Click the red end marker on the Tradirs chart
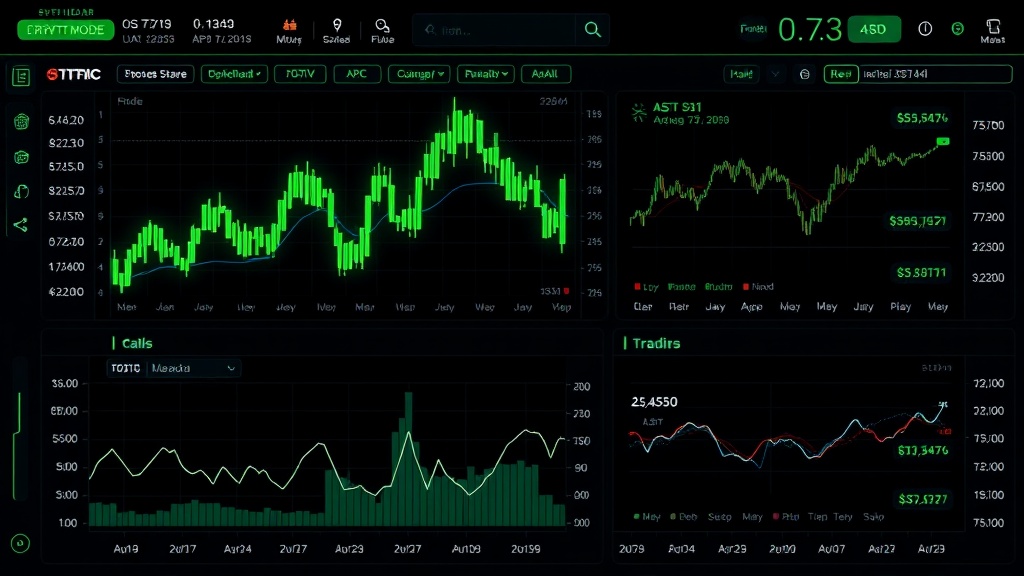 [x=946, y=432]
